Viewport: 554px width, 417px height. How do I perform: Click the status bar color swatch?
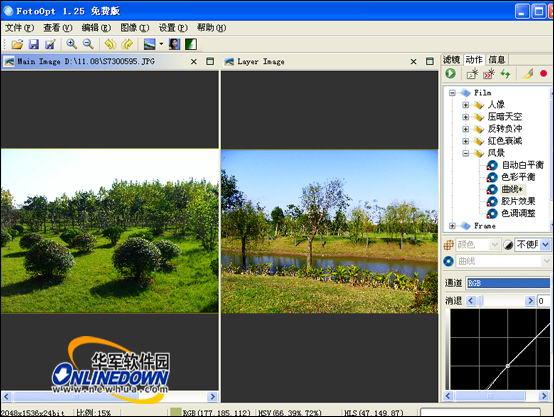(175, 412)
